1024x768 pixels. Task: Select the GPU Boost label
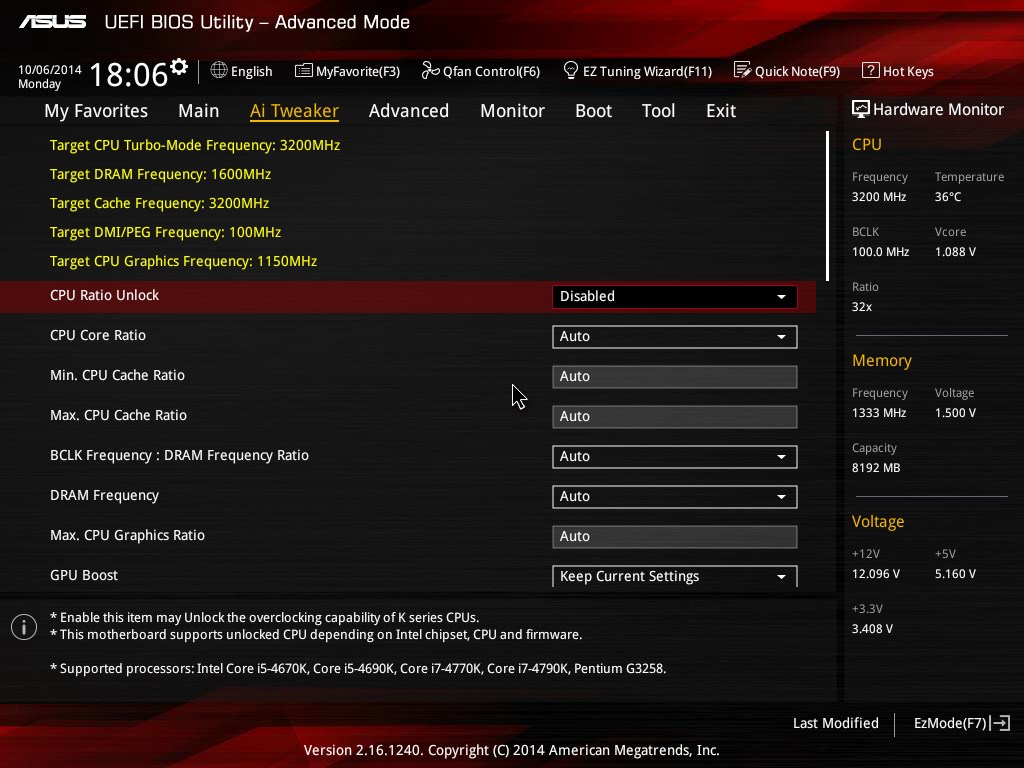[84, 575]
